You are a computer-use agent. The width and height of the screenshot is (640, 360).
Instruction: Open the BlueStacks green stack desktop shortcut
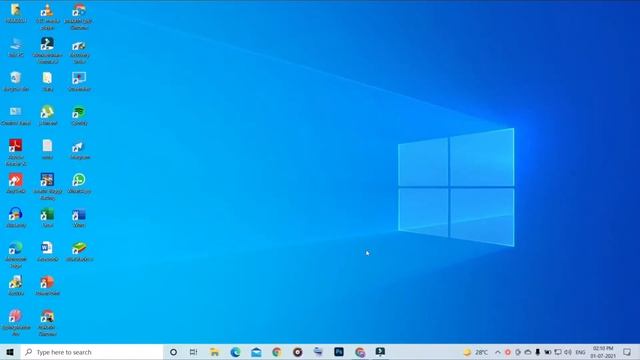[79, 252]
